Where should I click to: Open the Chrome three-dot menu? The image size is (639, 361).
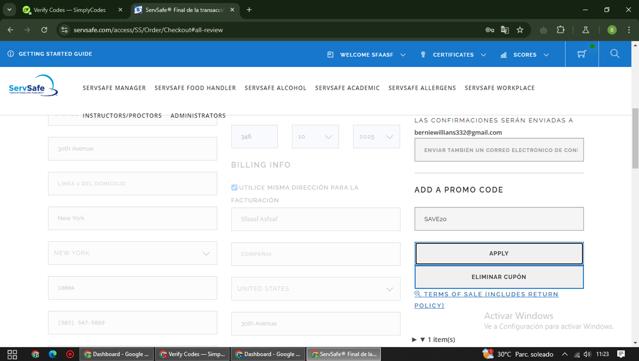tap(629, 30)
